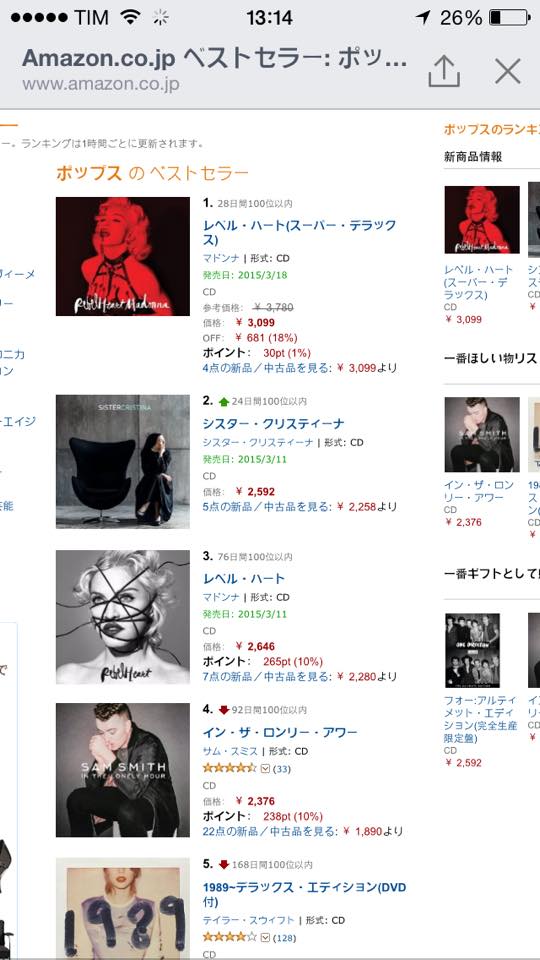
Task: Open One Direction album thumbnail in sidebar
Action: click(472, 650)
